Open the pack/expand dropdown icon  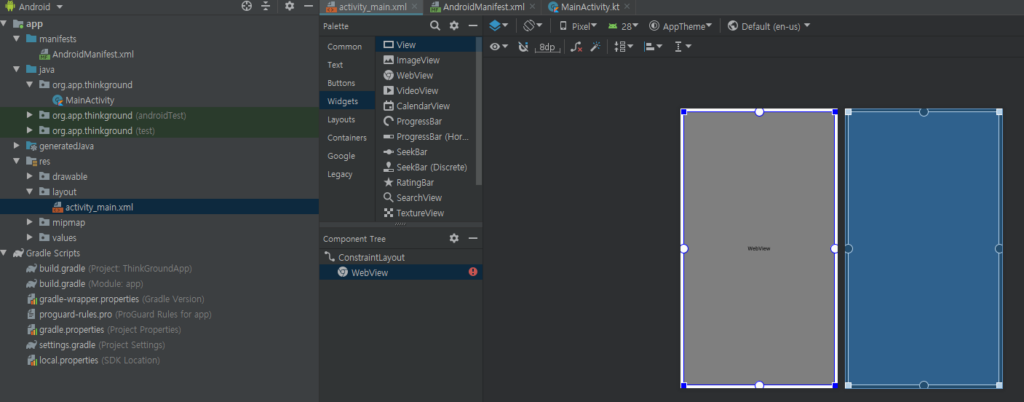tap(624, 46)
